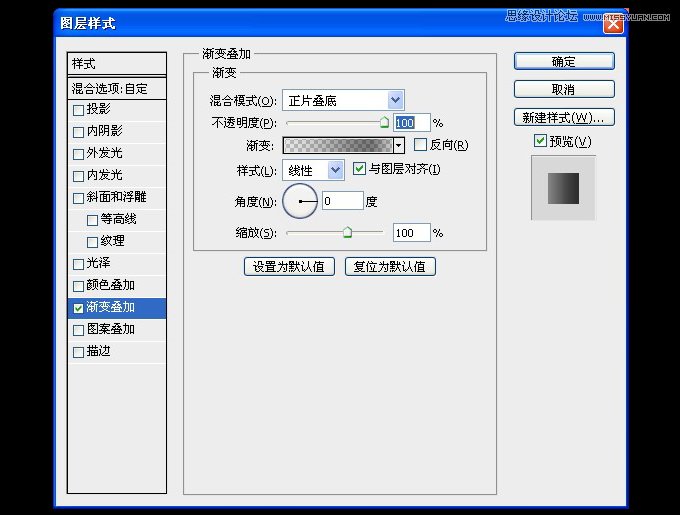This screenshot has height=515, width=680.
Task: Close the 图层样式 dialog
Action: point(613,24)
